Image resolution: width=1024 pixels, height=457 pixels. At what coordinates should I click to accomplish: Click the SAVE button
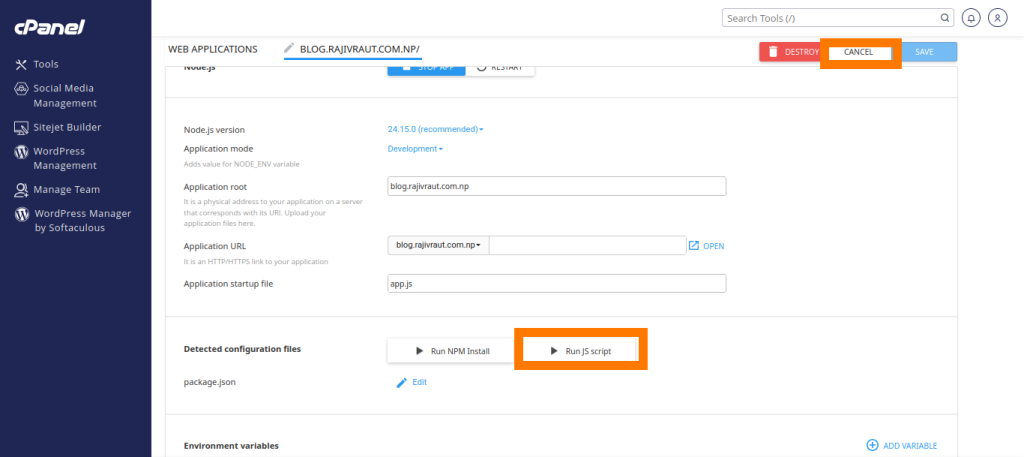coord(924,52)
